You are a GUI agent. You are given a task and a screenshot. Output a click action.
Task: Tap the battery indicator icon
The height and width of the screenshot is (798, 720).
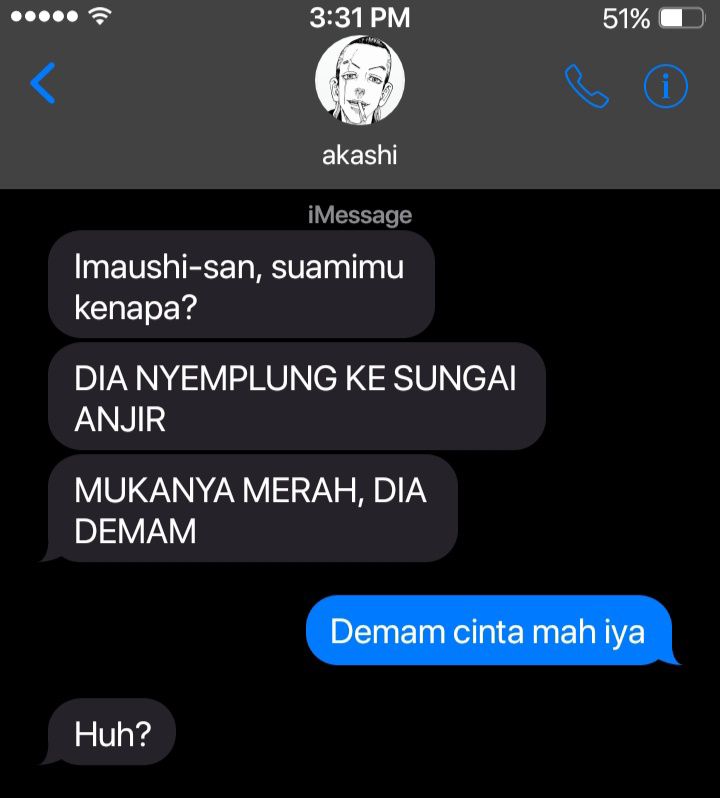(x=682, y=19)
